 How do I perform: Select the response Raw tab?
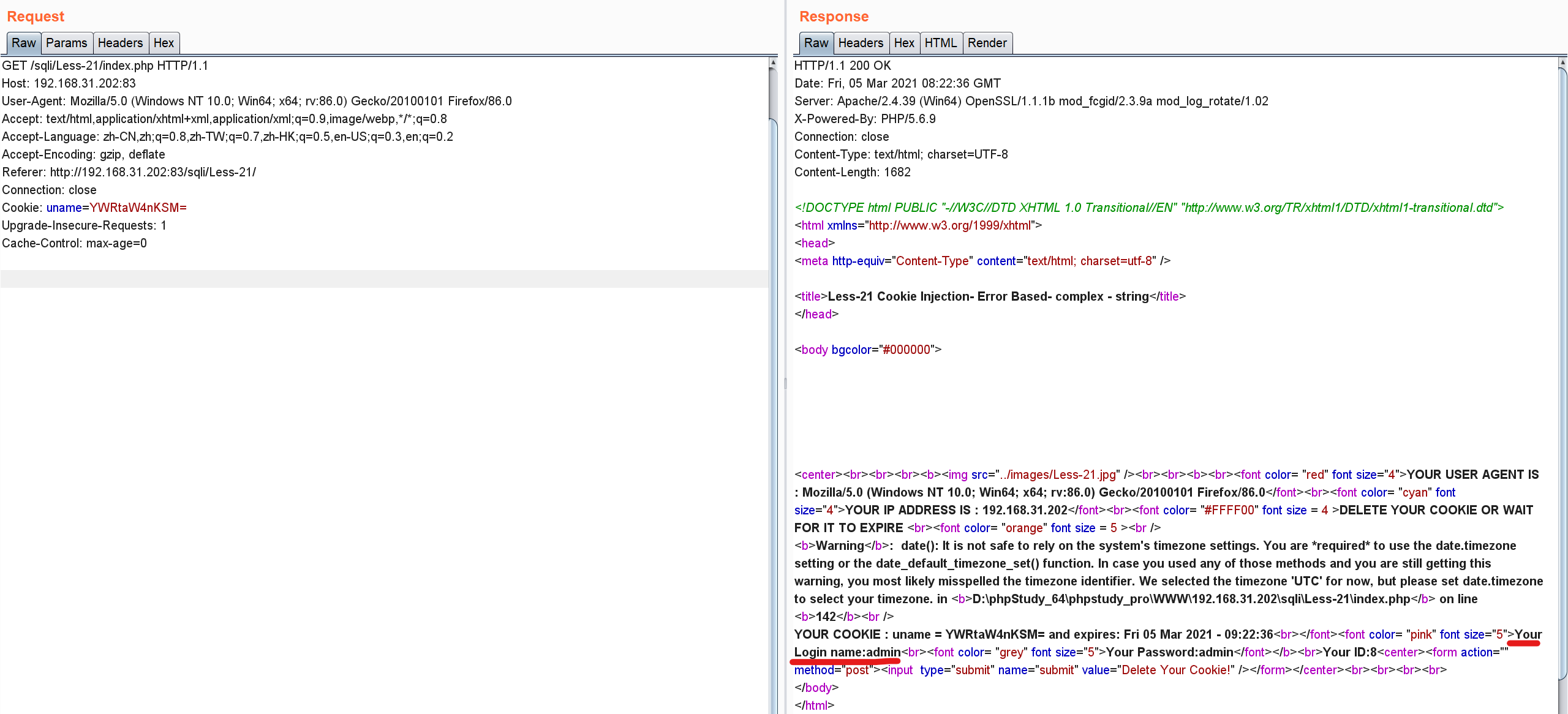pyautogui.click(x=816, y=43)
